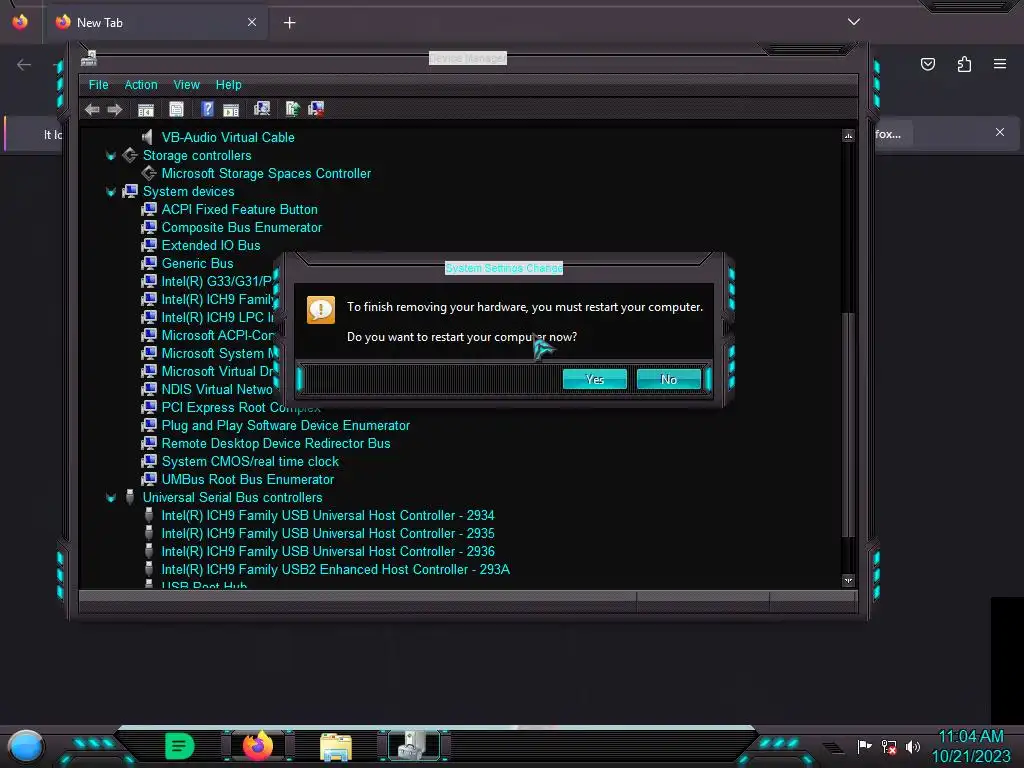This screenshot has height=768, width=1024.
Task: Click the speaker icon beside VB-Audio Virtual Cable
Action: 148,137
